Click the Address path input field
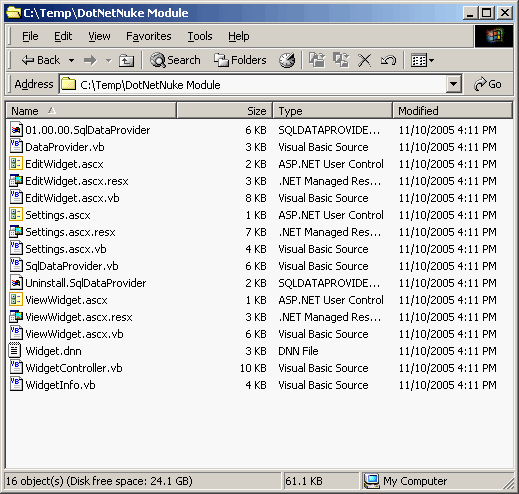Image resolution: width=519 pixels, height=494 pixels. click(253, 84)
